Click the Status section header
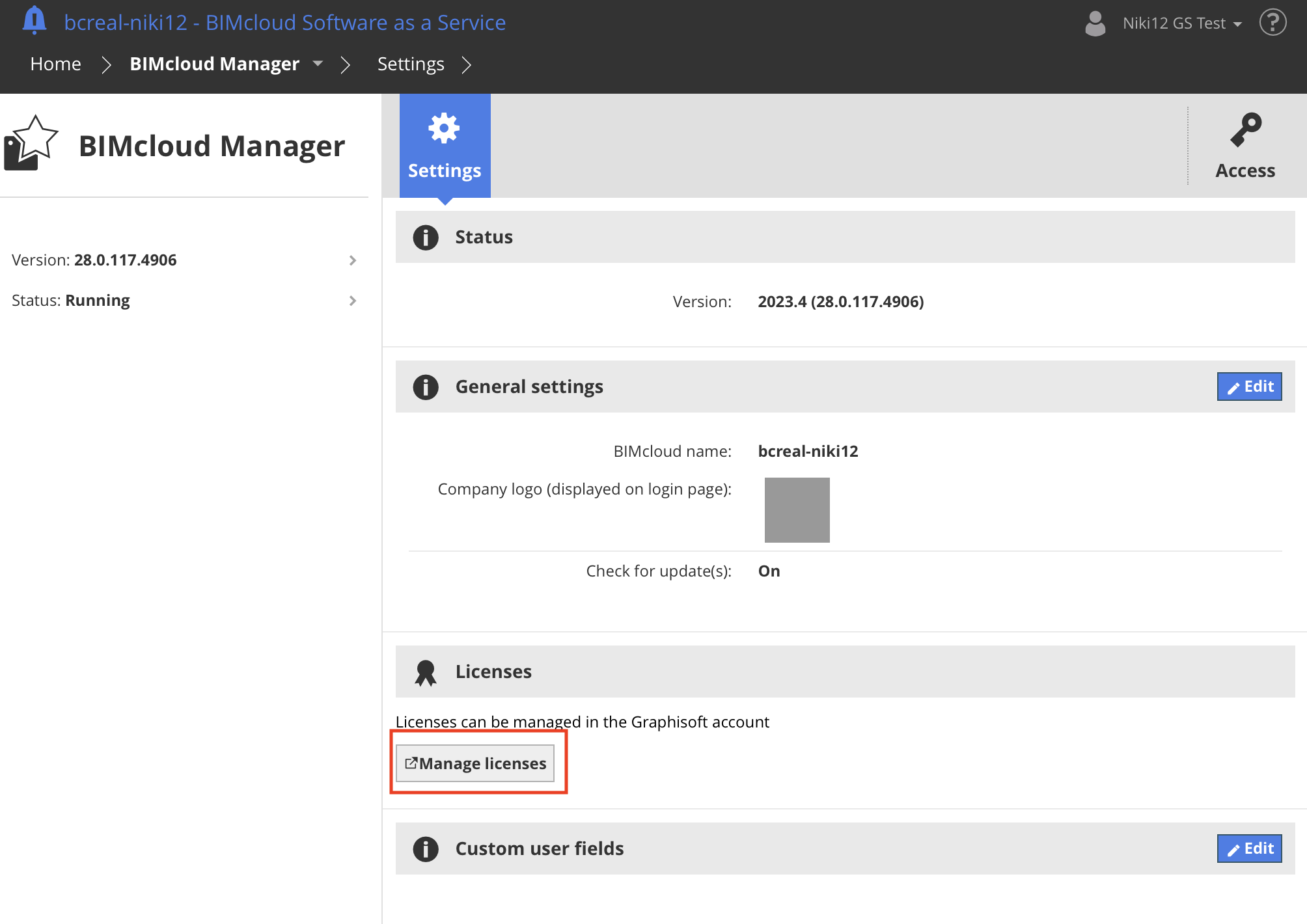The image size is (1307, 924). click(845, 237)
